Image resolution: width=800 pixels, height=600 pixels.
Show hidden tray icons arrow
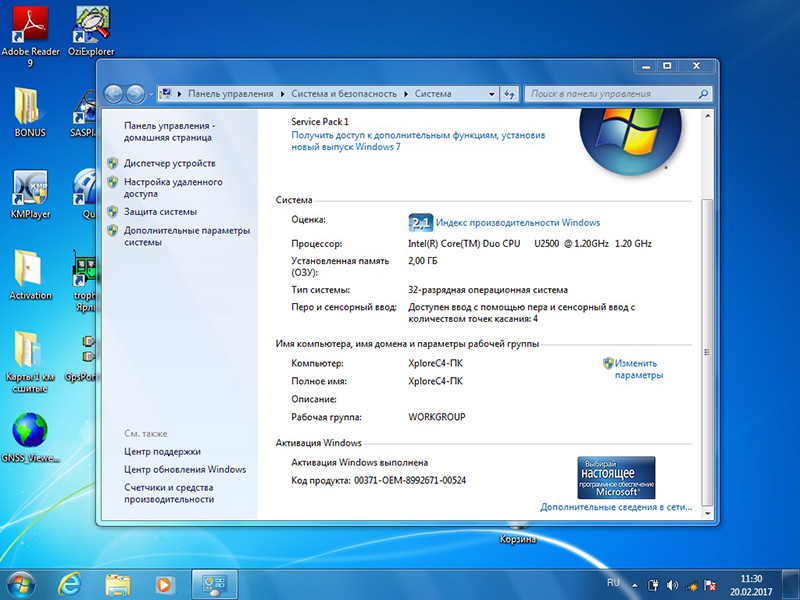[x=635, y=586]
